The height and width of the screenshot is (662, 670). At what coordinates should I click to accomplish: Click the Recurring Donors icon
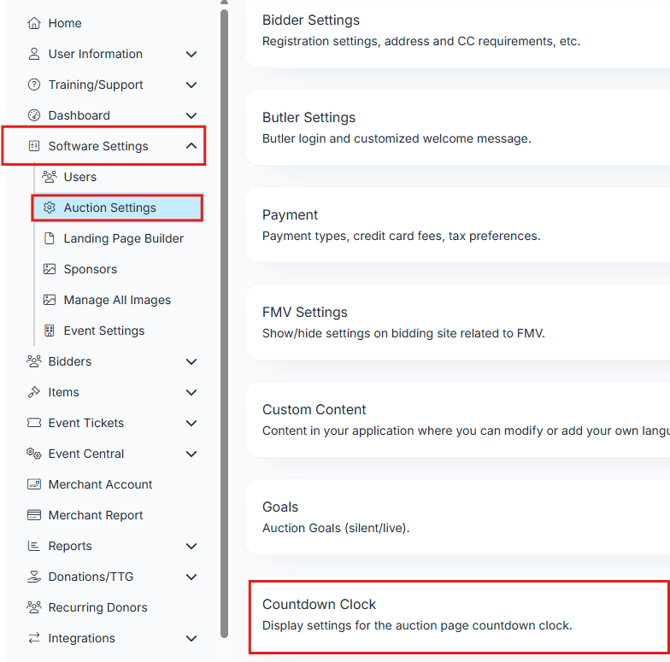[x=34, y=608]
